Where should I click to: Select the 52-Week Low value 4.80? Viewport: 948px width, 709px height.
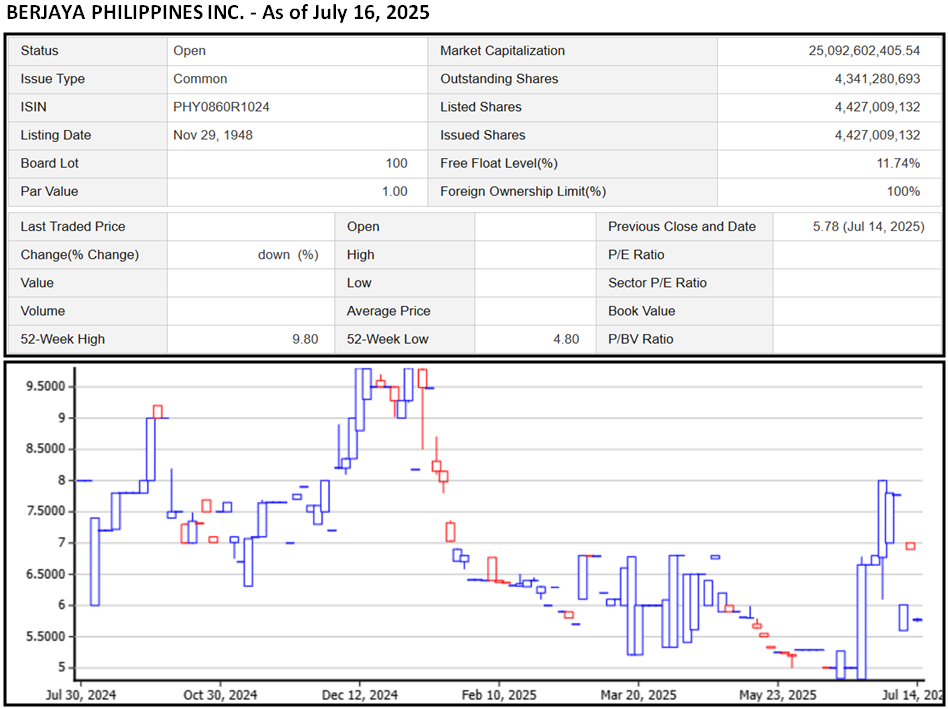566,339
